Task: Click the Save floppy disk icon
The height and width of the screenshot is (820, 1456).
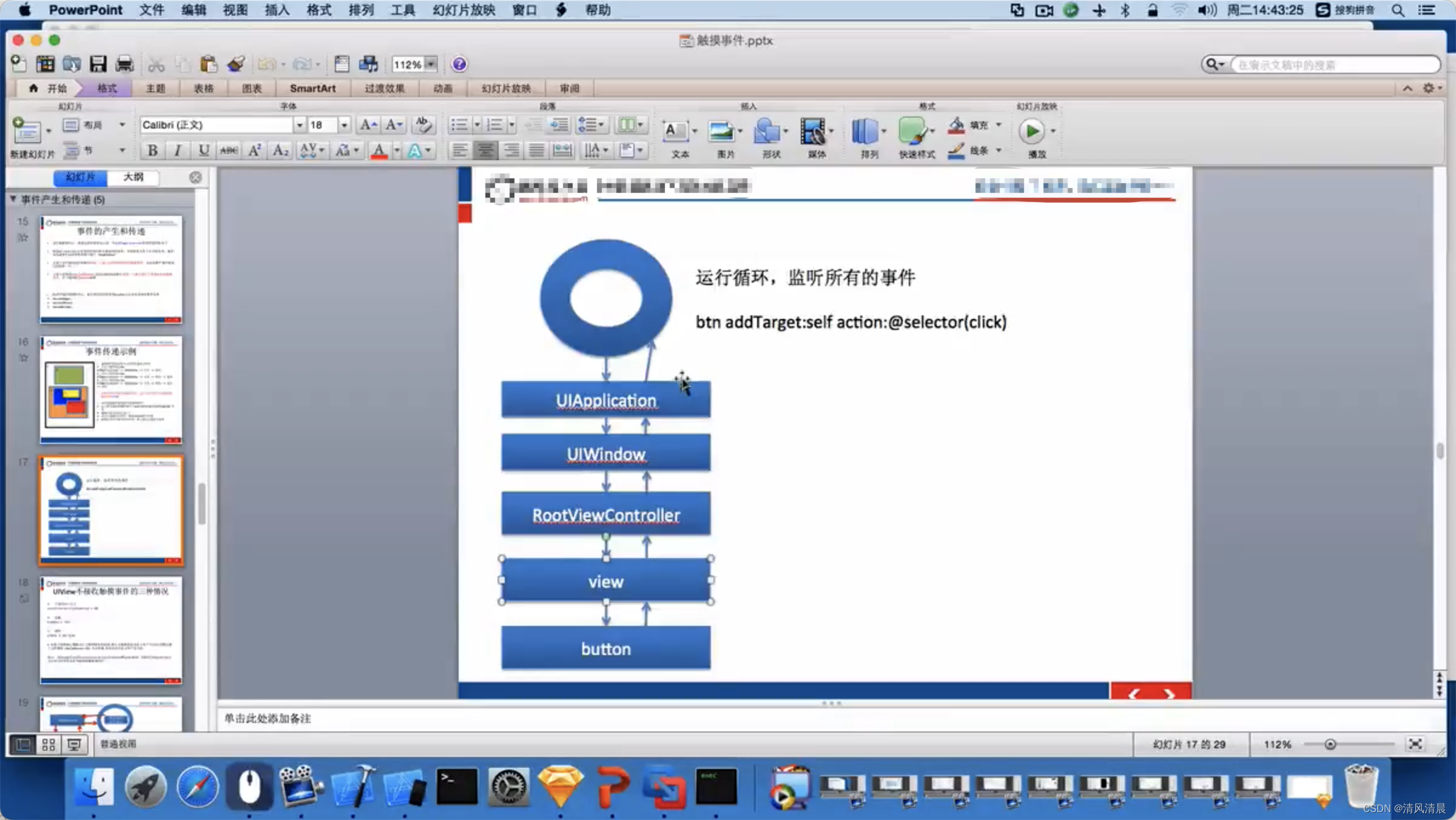Action: point(98,64)
